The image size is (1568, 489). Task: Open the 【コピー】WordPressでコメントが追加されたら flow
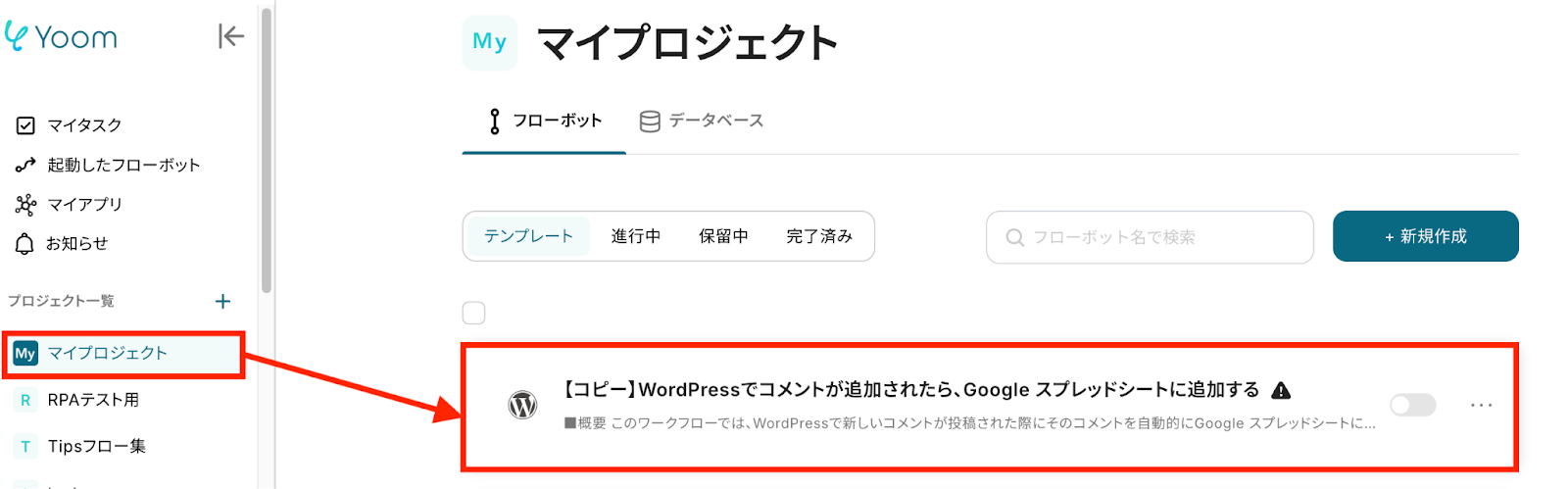pos(911,390)
